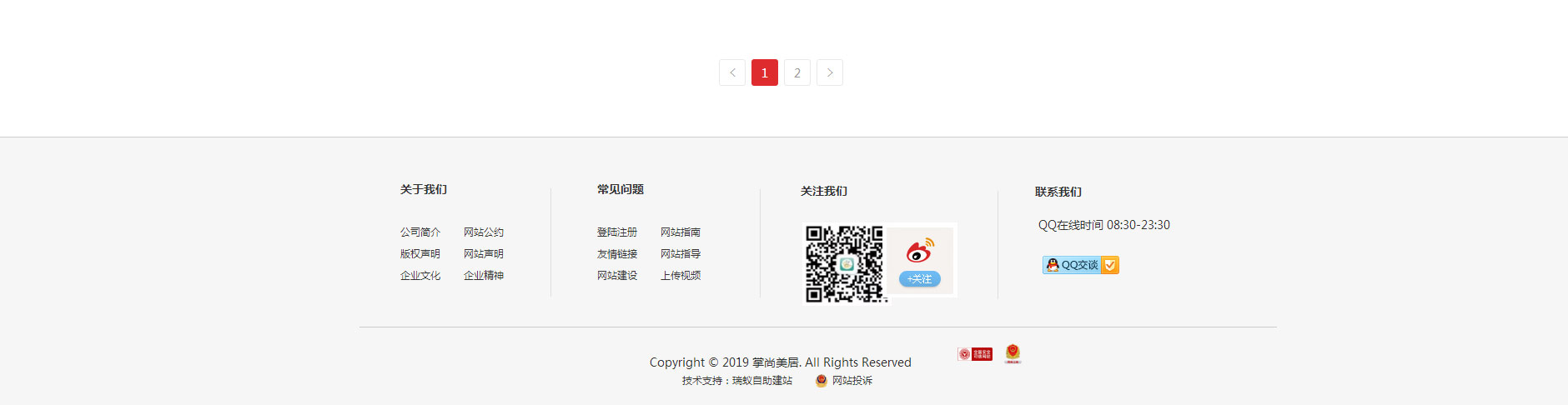Open the 公司简介 link
Image resolution: width=1568 pixels, height=405 pixels.
[x=420, y=232]
